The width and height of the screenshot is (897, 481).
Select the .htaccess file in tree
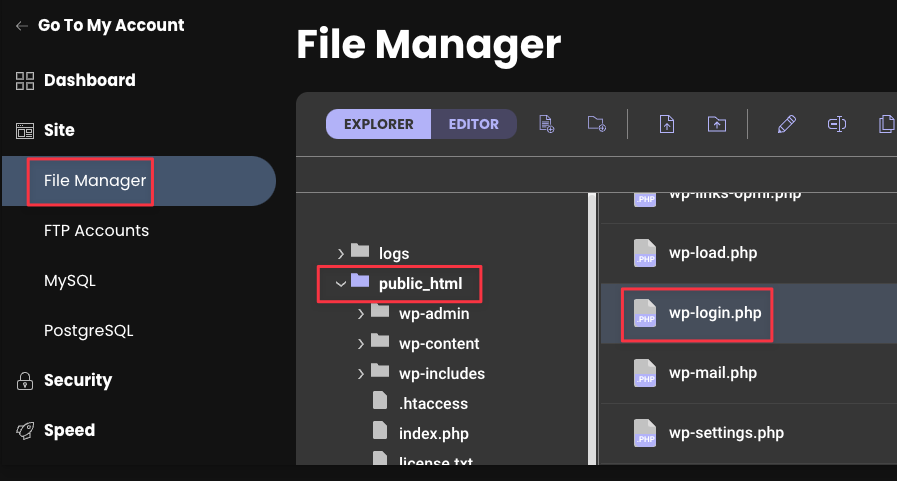coord(433,404)
